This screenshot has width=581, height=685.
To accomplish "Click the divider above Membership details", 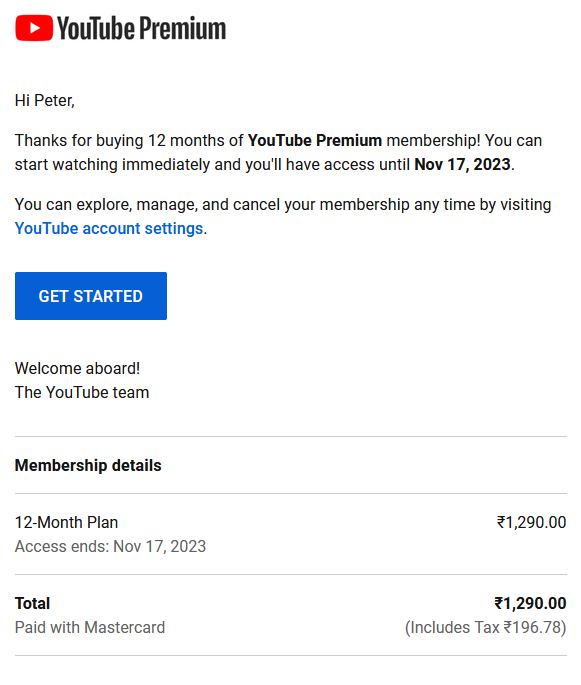I will click(x=290, y=436).
